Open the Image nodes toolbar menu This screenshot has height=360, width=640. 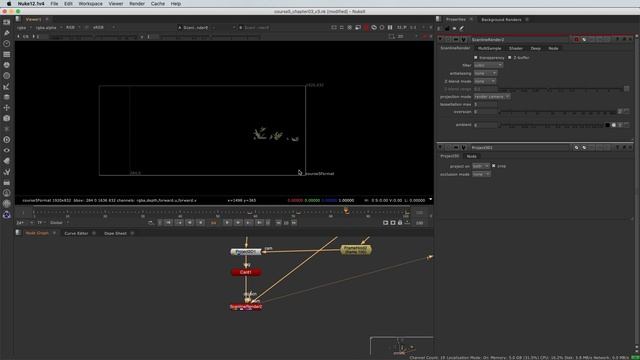[x=7, y=22]
